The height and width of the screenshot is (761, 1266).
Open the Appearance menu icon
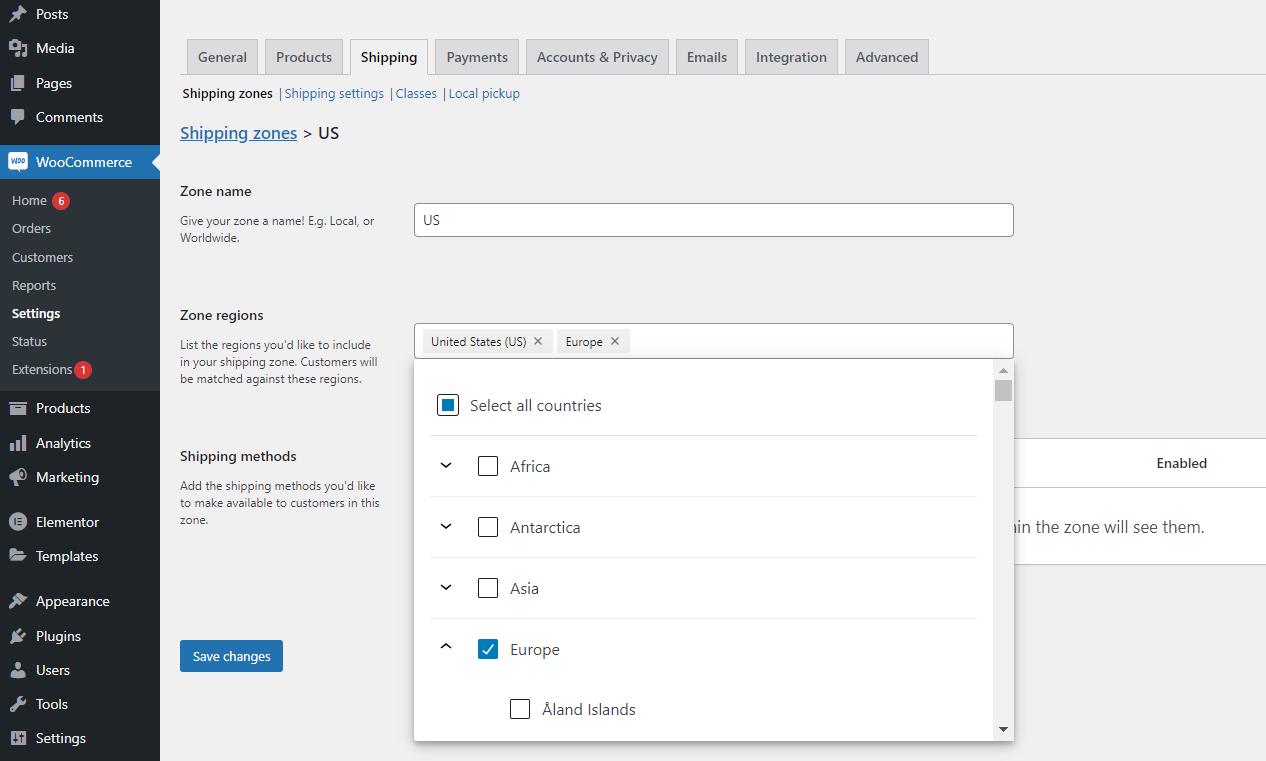pos(20,601)
